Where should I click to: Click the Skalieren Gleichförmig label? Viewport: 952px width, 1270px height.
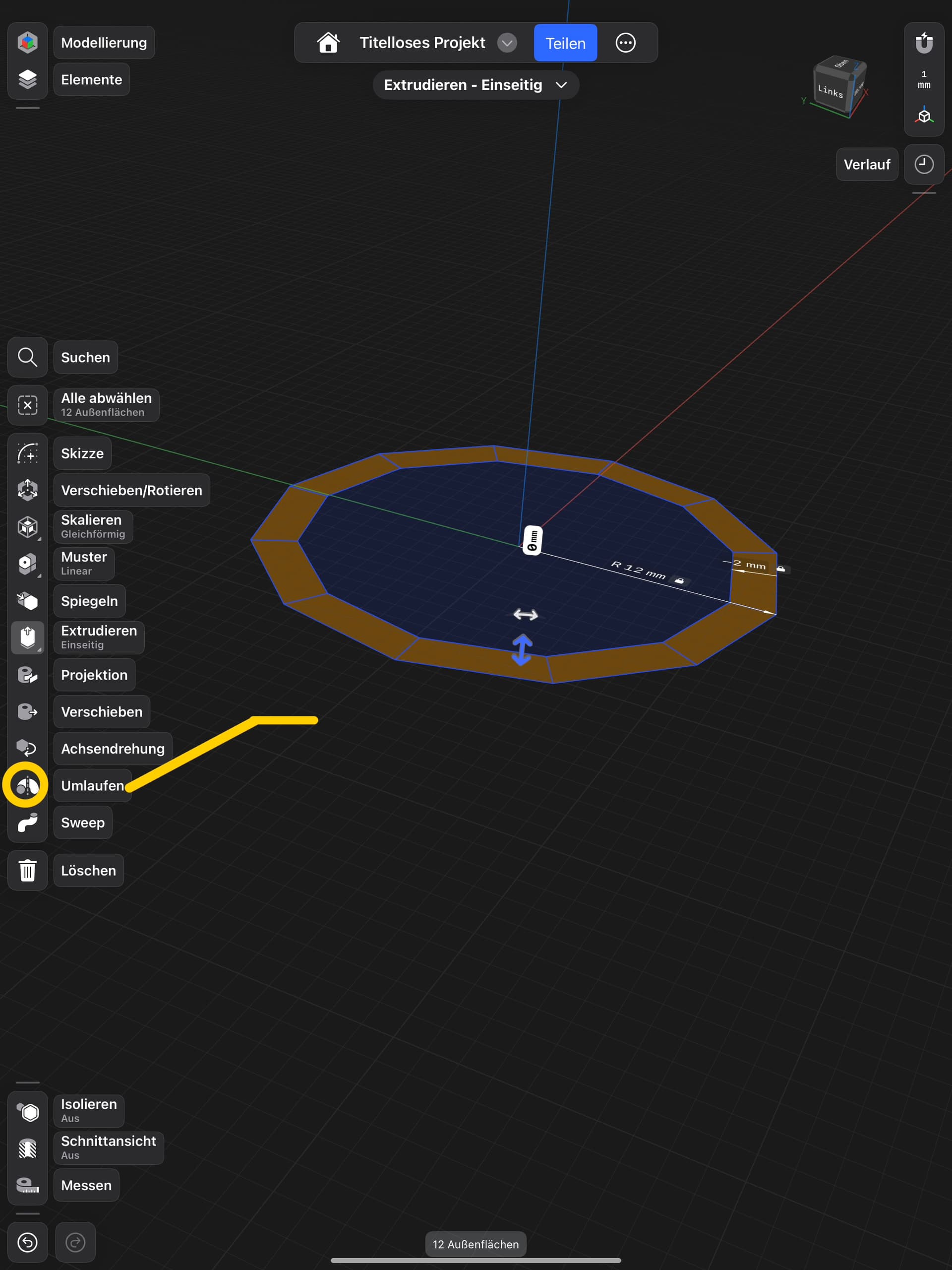(x=93, y=526)
